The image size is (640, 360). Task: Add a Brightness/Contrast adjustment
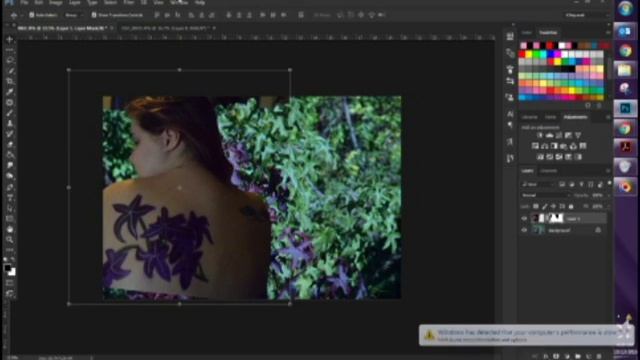(x=540, y=135)
